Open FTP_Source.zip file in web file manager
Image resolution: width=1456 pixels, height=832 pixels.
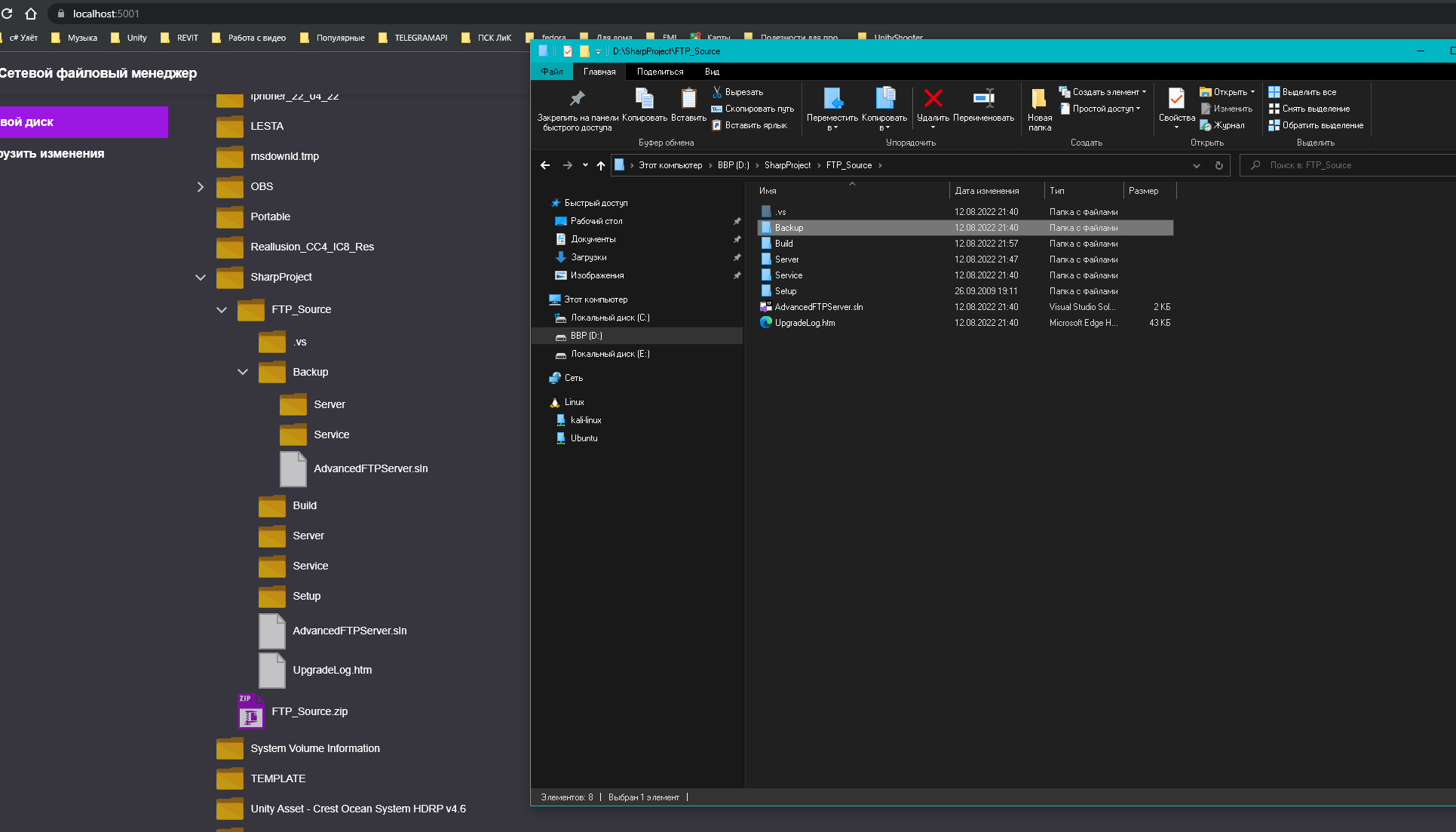pyautogui.click(x=293, y=711)
